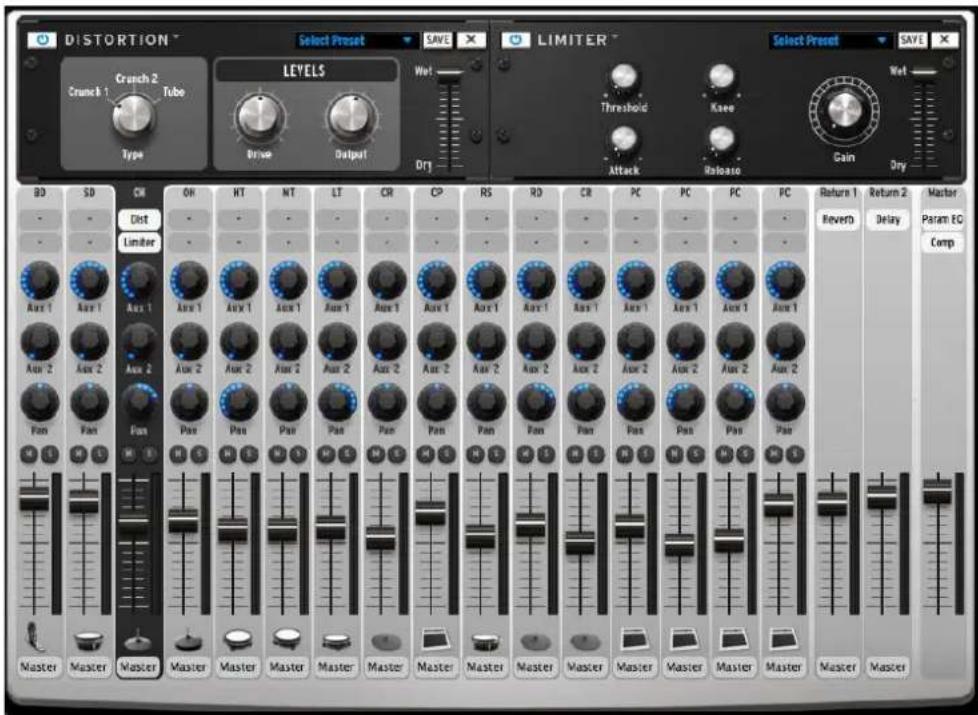Toggle the Limiter effect power button
978x715 pixels.
point(515,40)
